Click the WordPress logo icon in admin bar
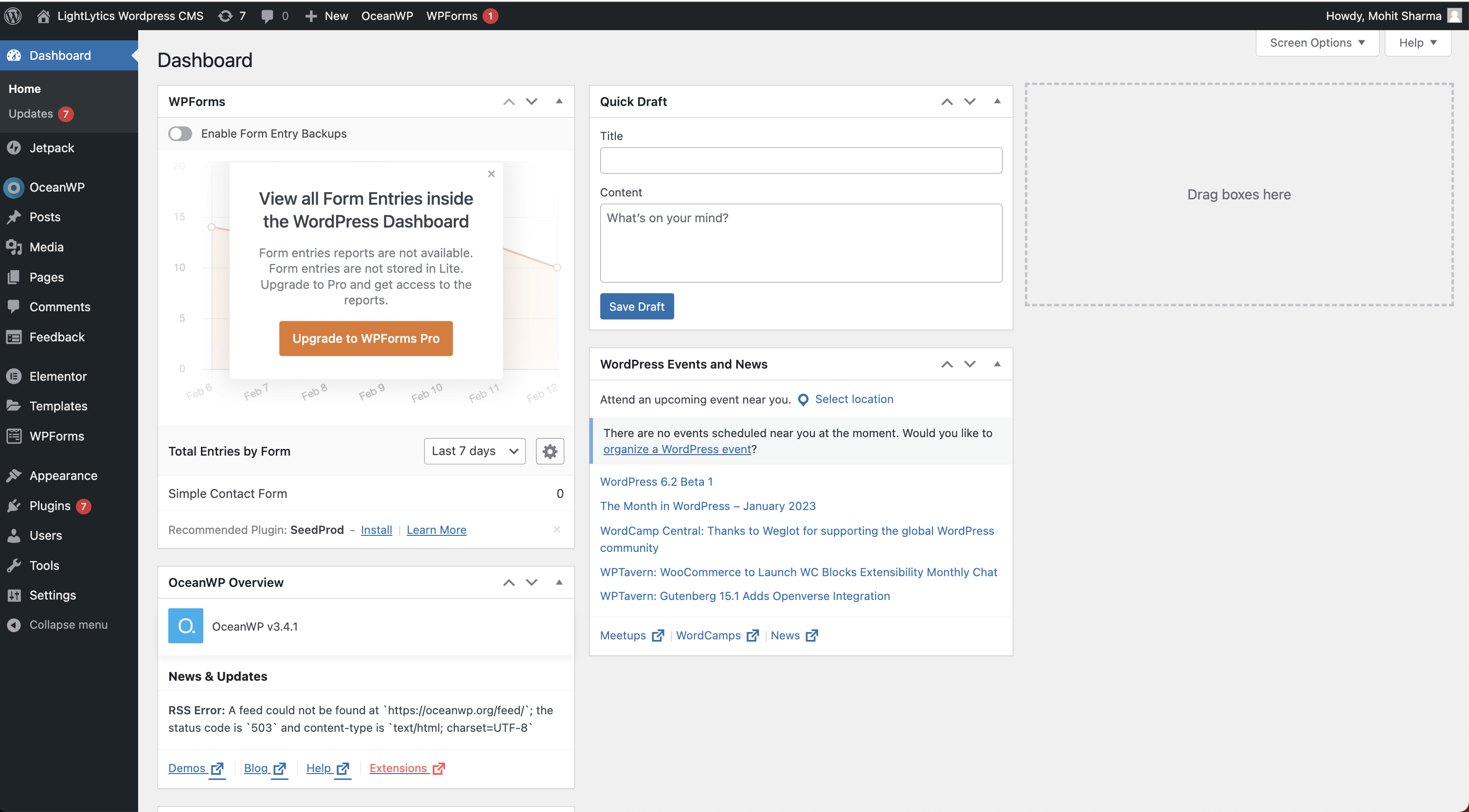This screenshot has width=1469, height=812. click(x=13, y=16)
